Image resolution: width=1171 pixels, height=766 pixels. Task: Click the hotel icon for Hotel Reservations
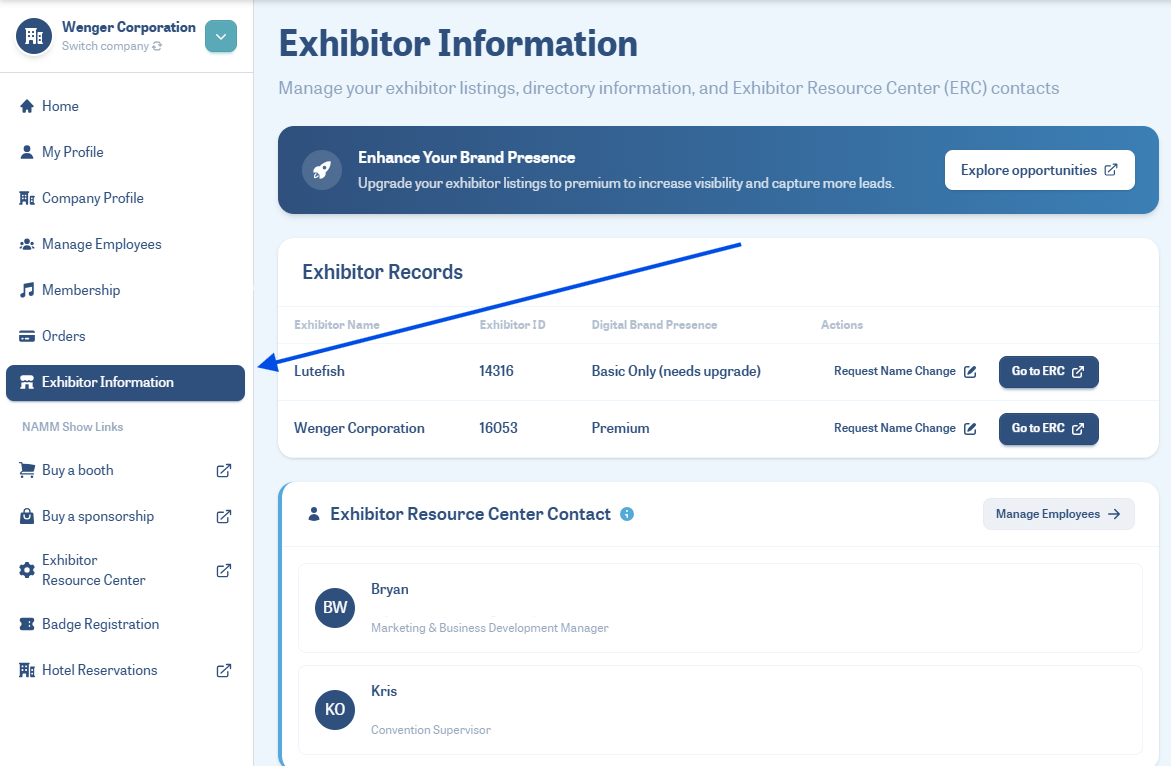tap(27, 670)
